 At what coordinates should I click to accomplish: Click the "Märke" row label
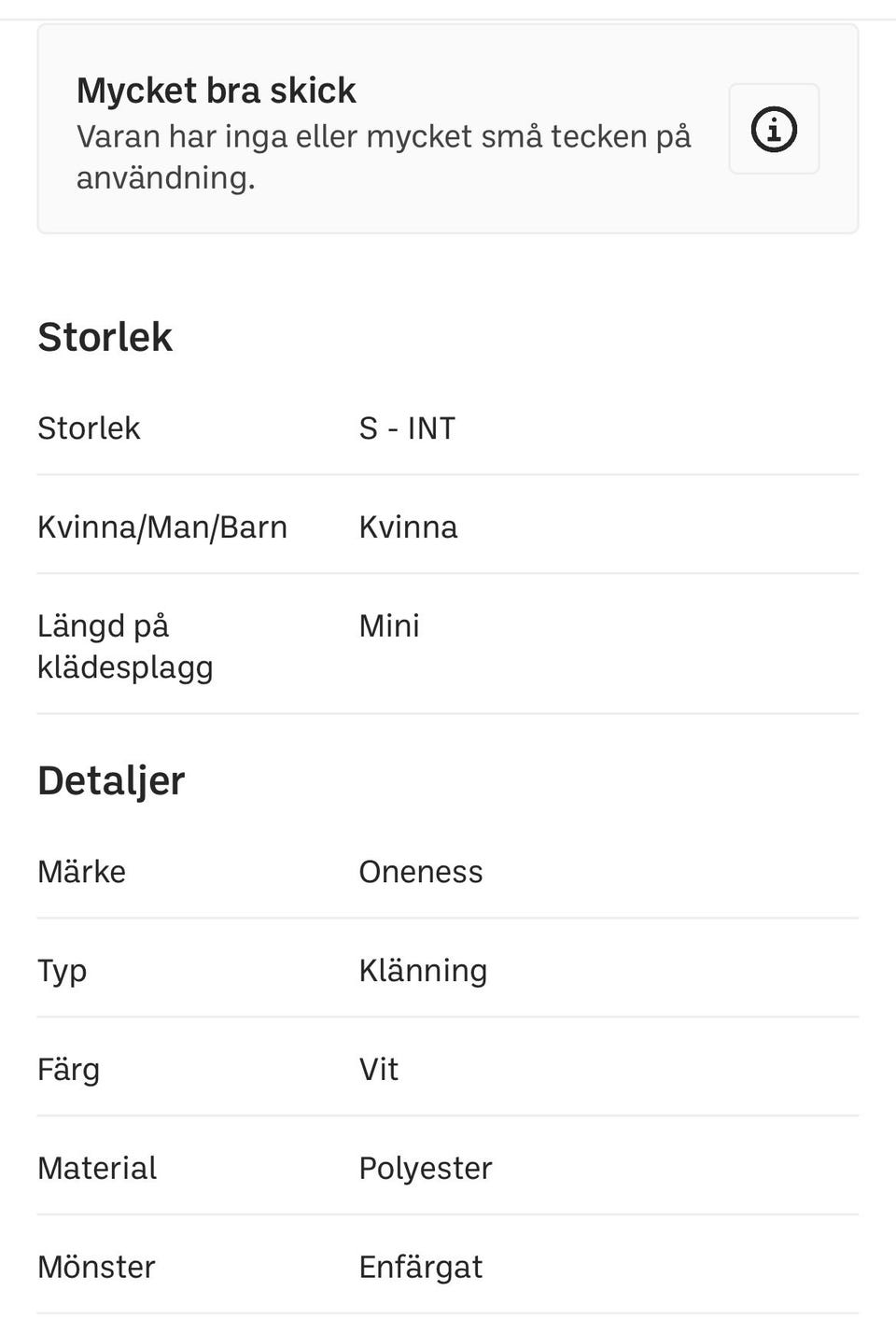(81, 872)
